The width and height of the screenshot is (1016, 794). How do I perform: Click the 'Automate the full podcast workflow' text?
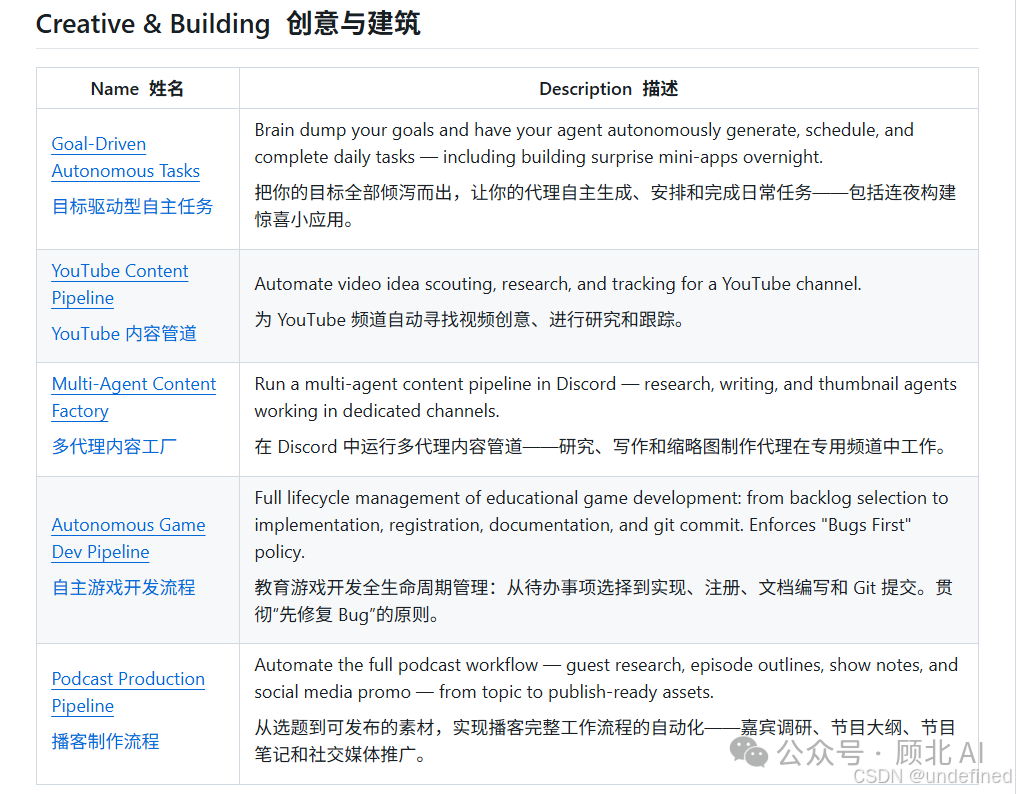[x=606, y=679]
